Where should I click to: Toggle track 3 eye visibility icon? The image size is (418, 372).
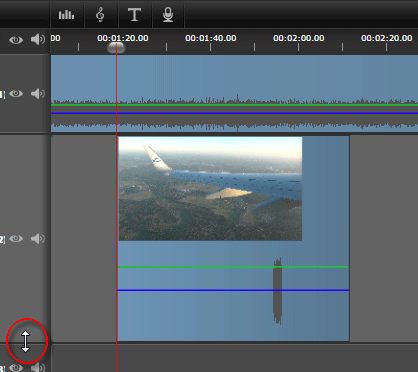coord(16,368)
